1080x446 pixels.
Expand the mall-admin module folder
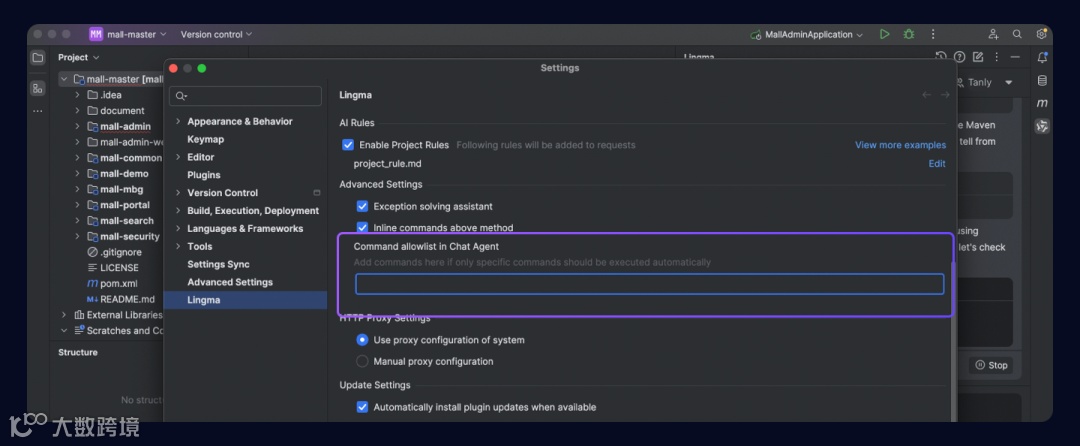click(78, 127)
